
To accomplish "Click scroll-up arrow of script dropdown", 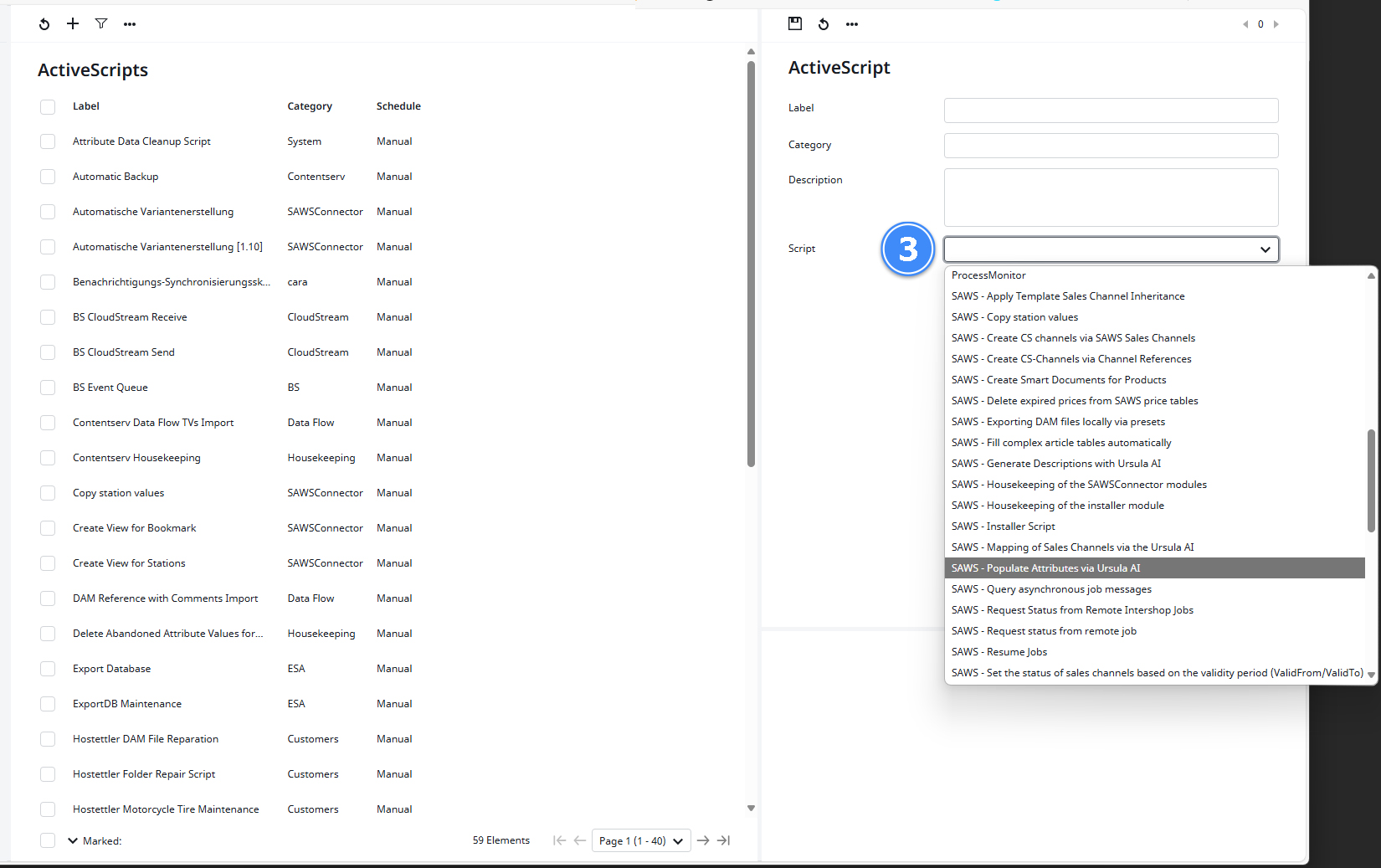I will pos(1371,275).
